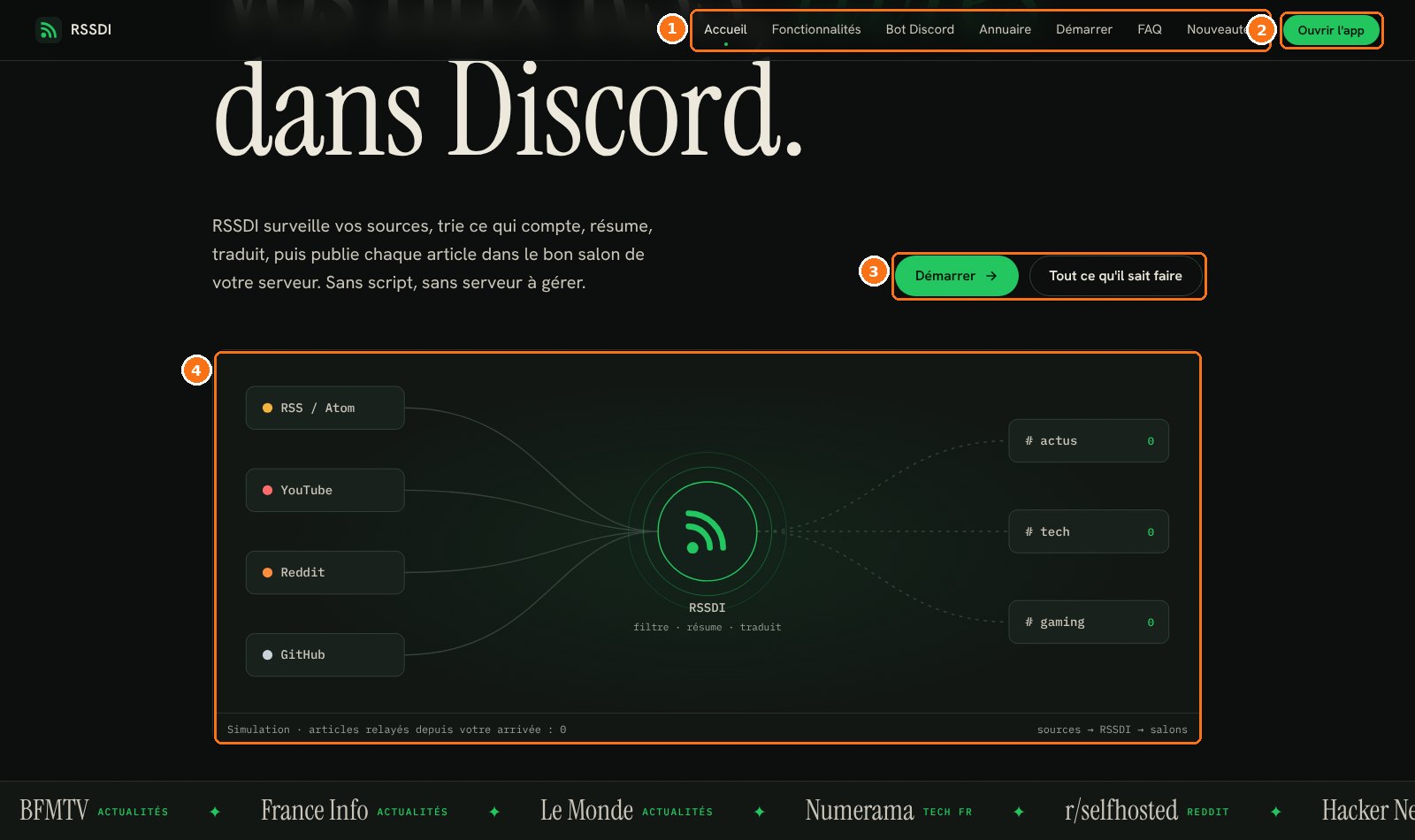
Task: Click Le Monde in the ticker
Action: (586, 810)
